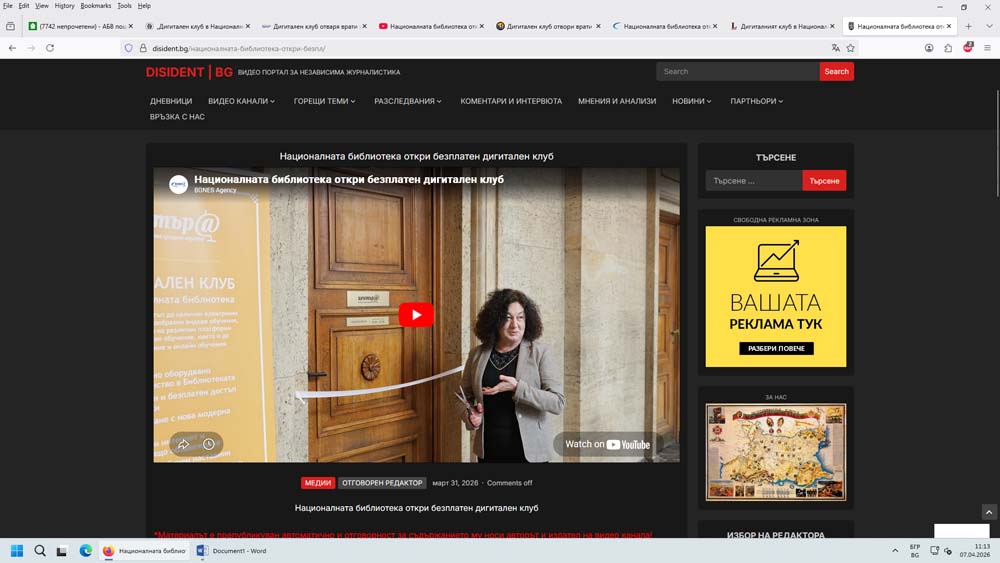This screenshot has width=1000, height=563.
Task: Reload the page with the refresh icon
Action: (50, 48)
